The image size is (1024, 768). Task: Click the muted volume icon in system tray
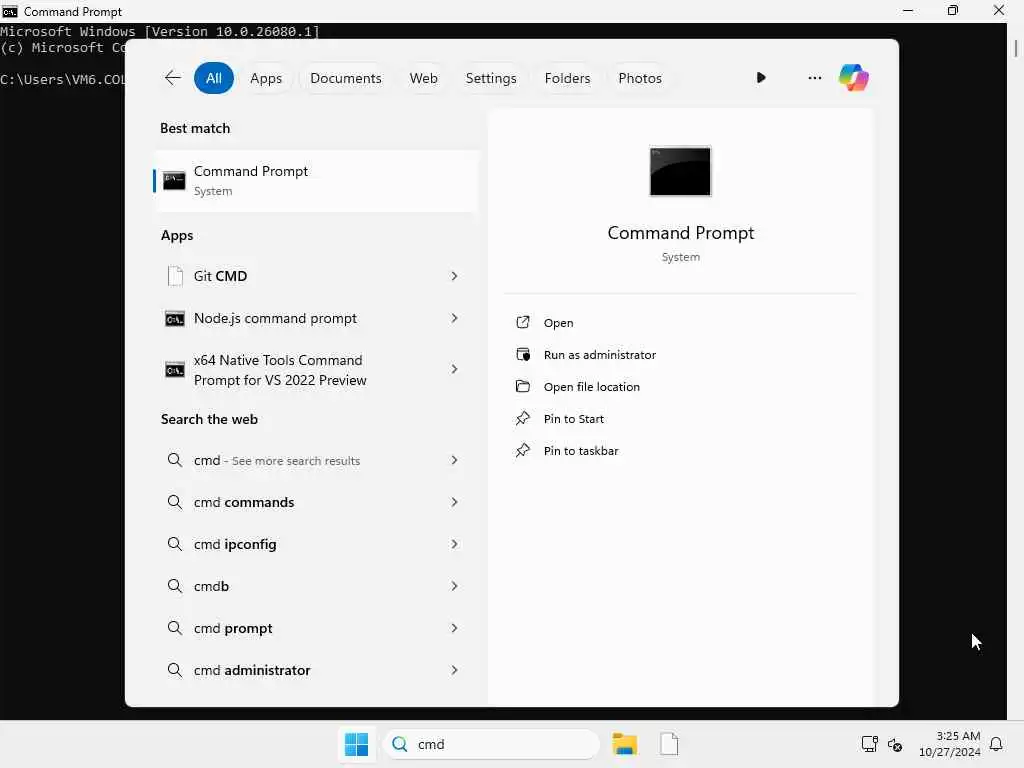[895, 744]
